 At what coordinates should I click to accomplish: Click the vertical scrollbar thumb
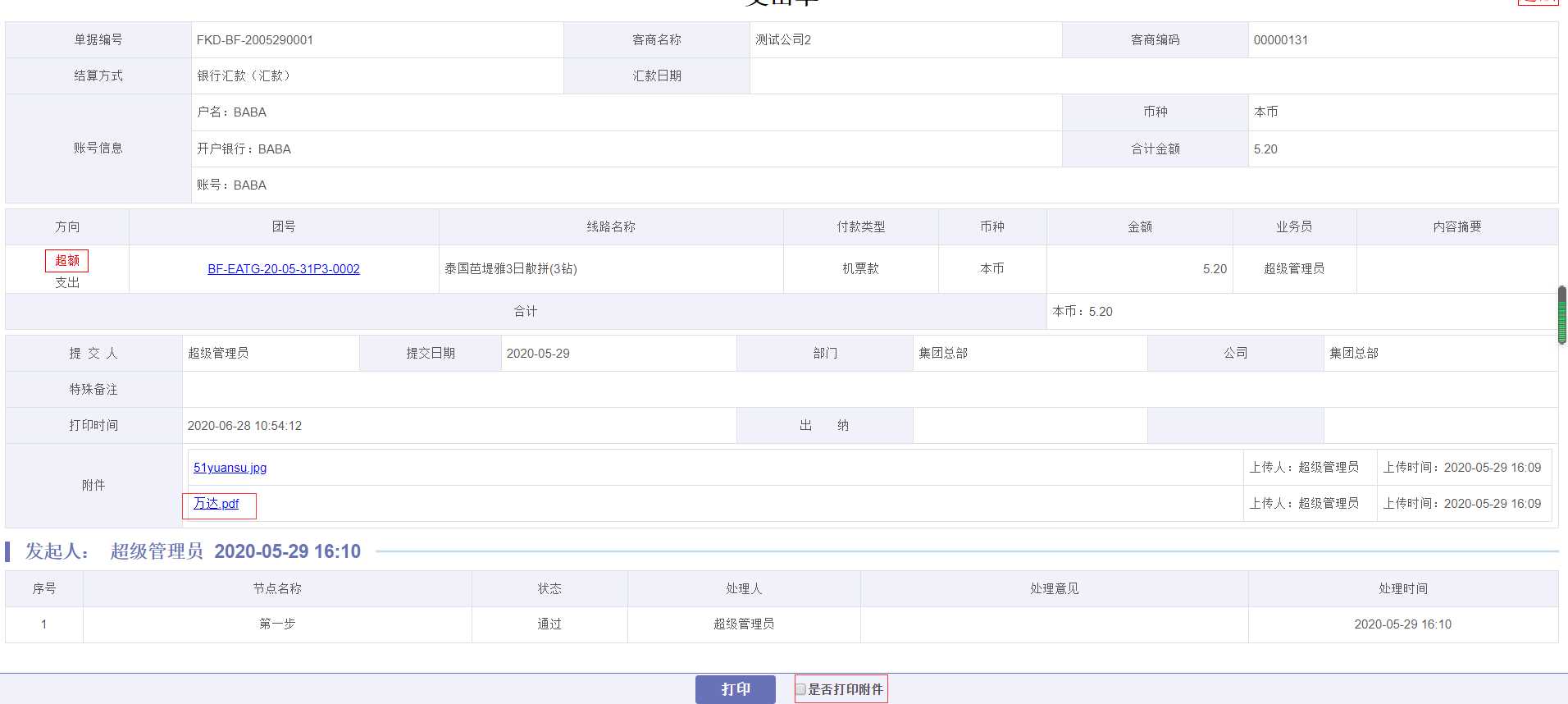(1562, 315)
